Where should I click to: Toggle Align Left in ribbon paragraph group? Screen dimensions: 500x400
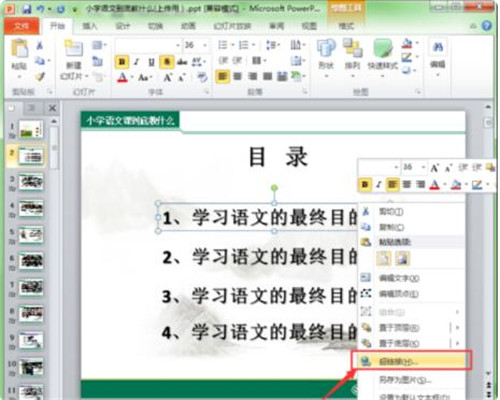pyautogui.click(x=222, y=77)
